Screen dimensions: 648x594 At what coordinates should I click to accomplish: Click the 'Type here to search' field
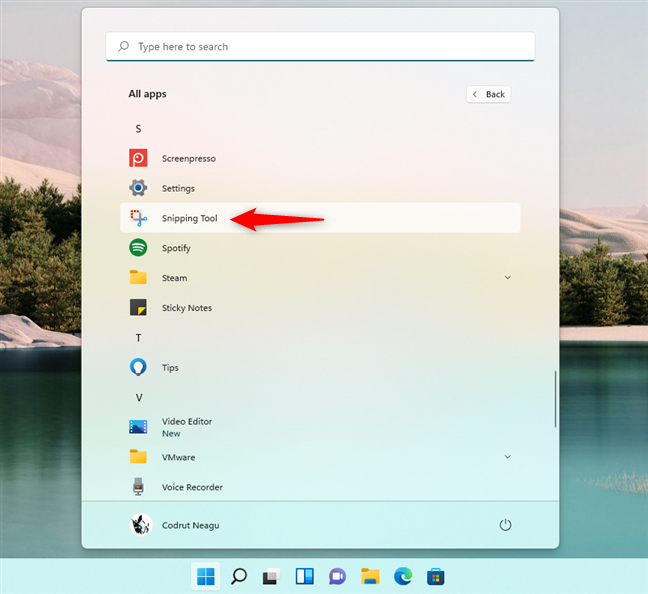click(320, 46)
